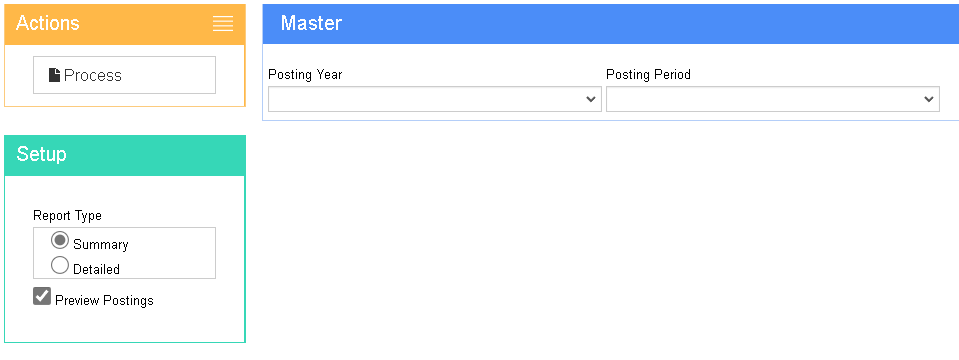The image size is (959, 360).
Task: Click the Master panel header
Action: (x=610, y=24)
